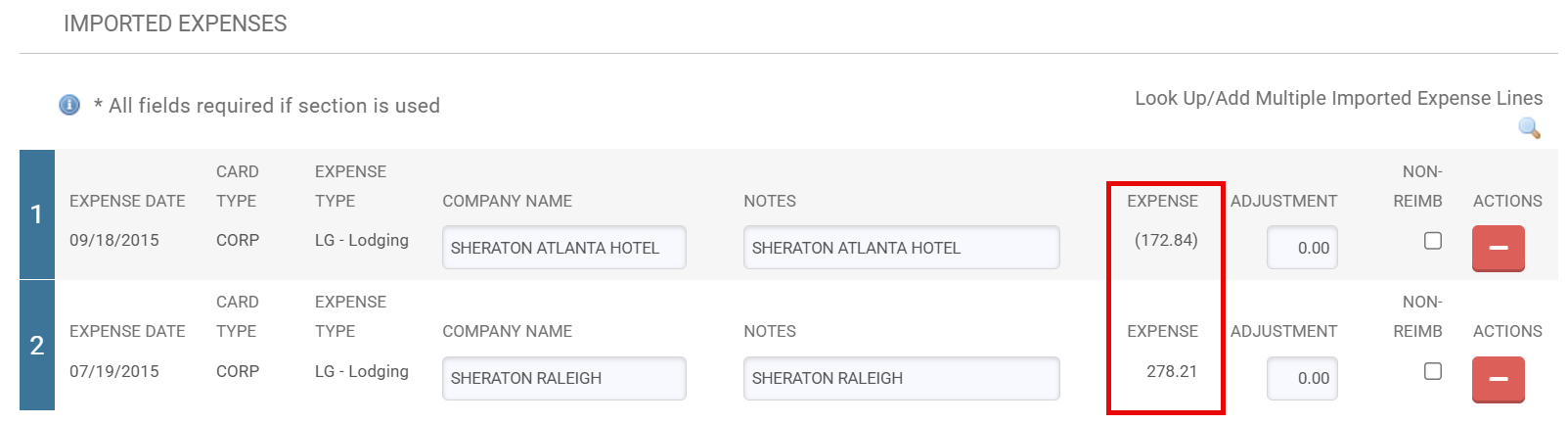
Task: Click the 278.21 expense amount
Action: click(1172, 371)
